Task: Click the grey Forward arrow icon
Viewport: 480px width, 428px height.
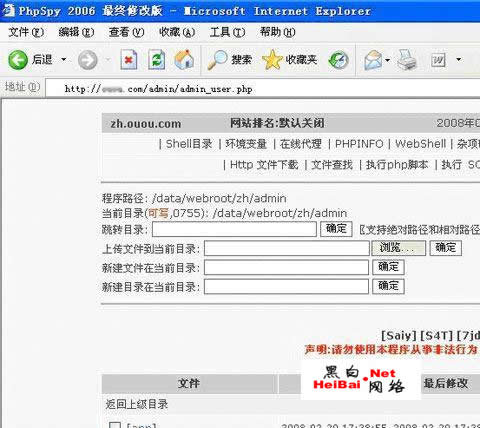Action: [x=88, y=60]
